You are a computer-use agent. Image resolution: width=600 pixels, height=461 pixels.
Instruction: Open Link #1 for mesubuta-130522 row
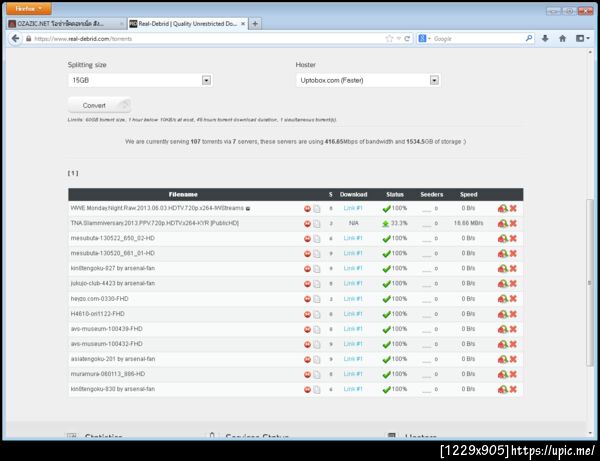(x=353, y=238)
